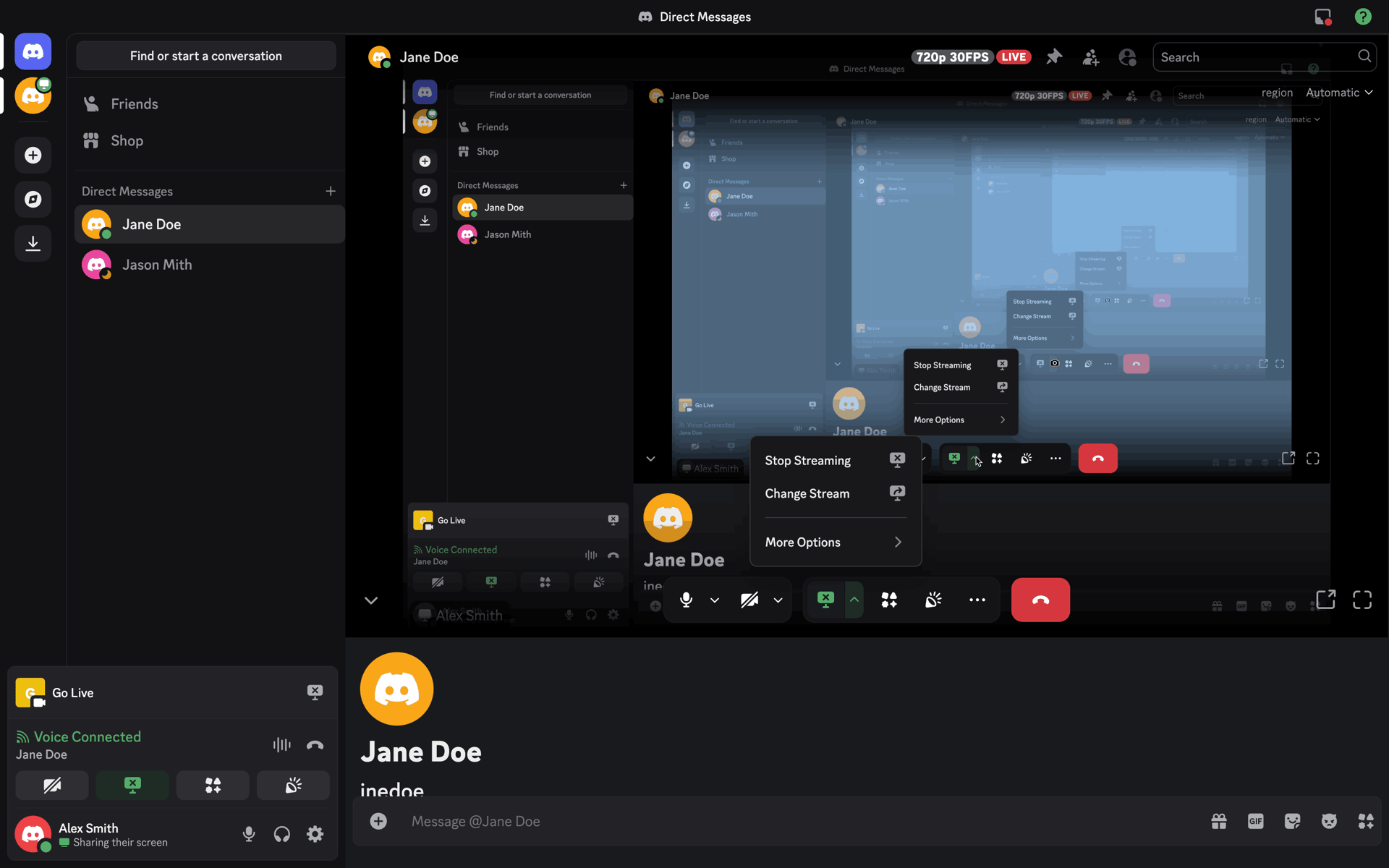Open User Settings gear
This screenshot has height=868, width=1389.
[x=315, y=834]
